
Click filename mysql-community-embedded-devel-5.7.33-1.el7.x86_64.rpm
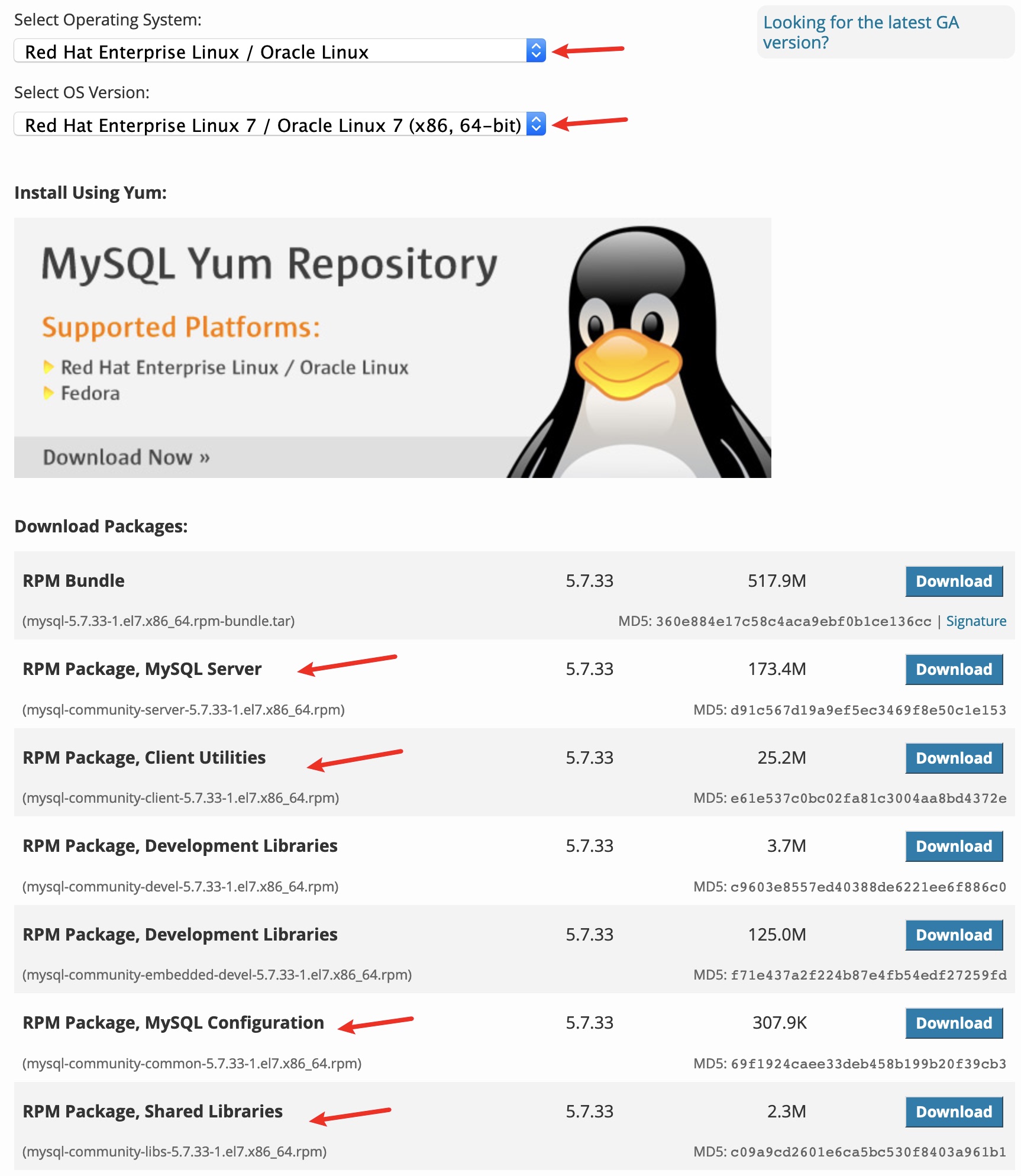(x=217, y=975)
